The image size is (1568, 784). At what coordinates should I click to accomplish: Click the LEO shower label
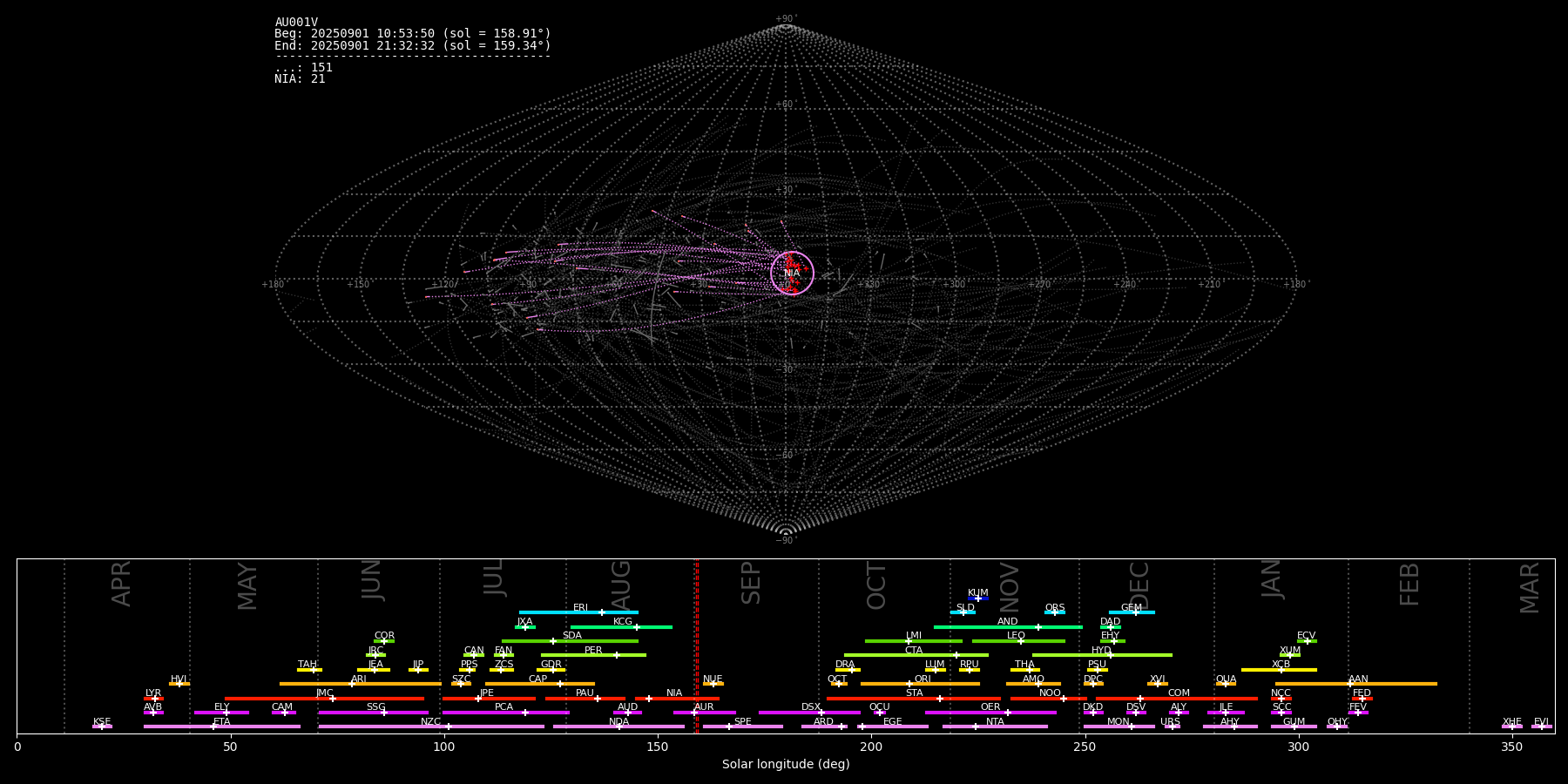point(1017,635)
